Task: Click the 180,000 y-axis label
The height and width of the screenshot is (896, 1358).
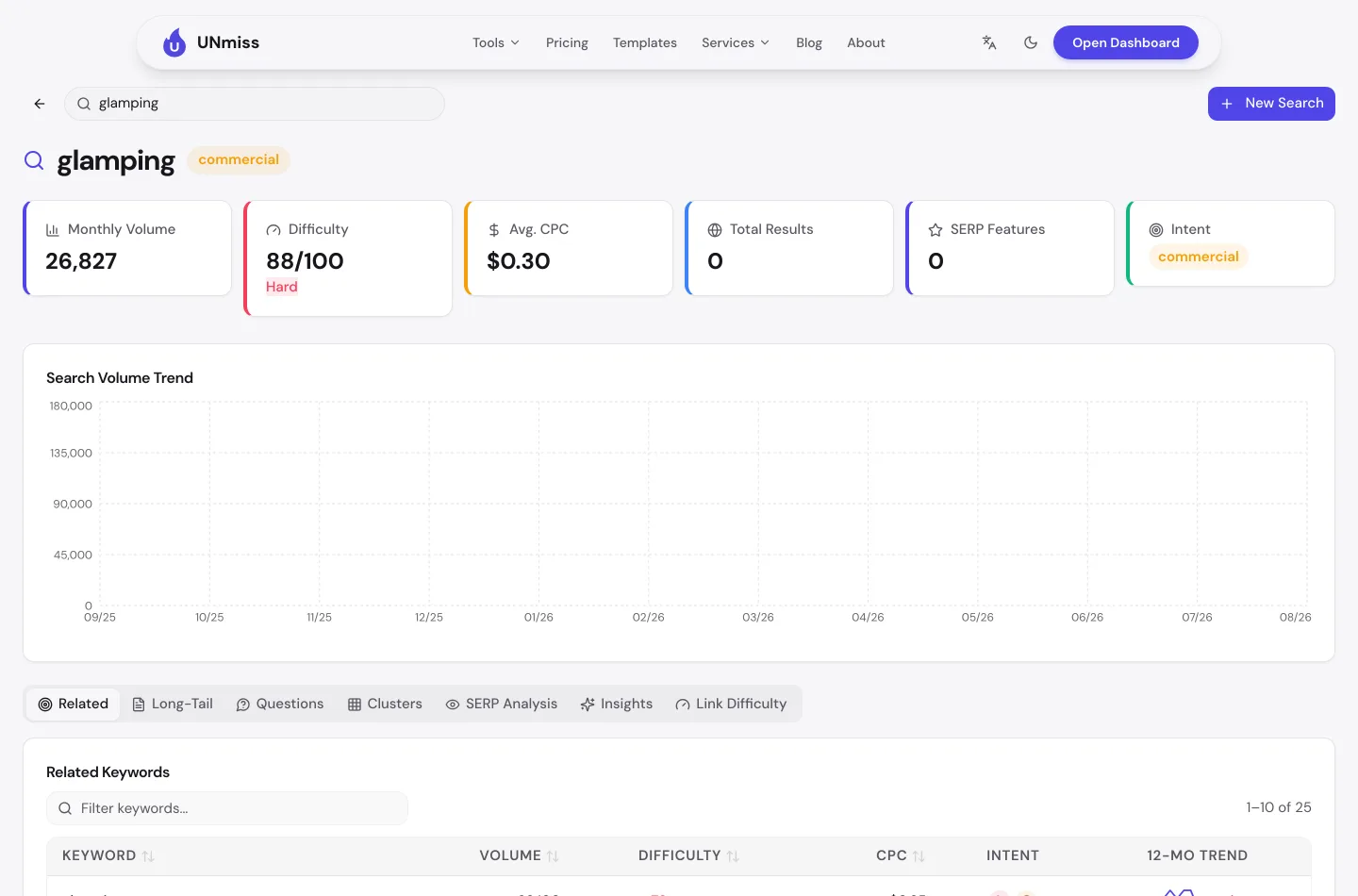Action: [71, 407]
